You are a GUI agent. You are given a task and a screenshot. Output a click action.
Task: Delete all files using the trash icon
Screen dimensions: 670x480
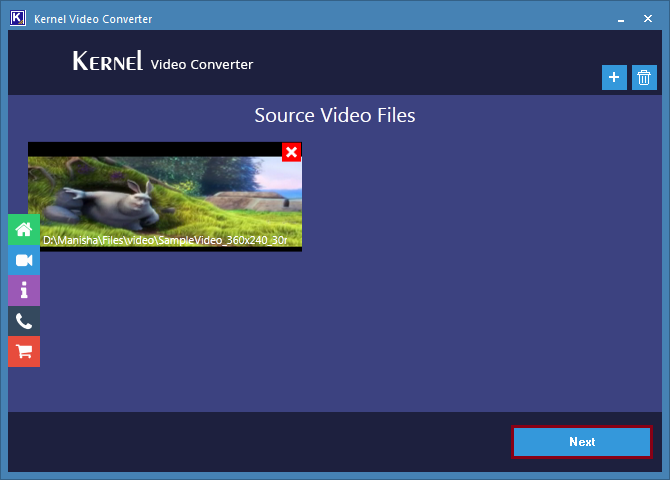point(644,77)
